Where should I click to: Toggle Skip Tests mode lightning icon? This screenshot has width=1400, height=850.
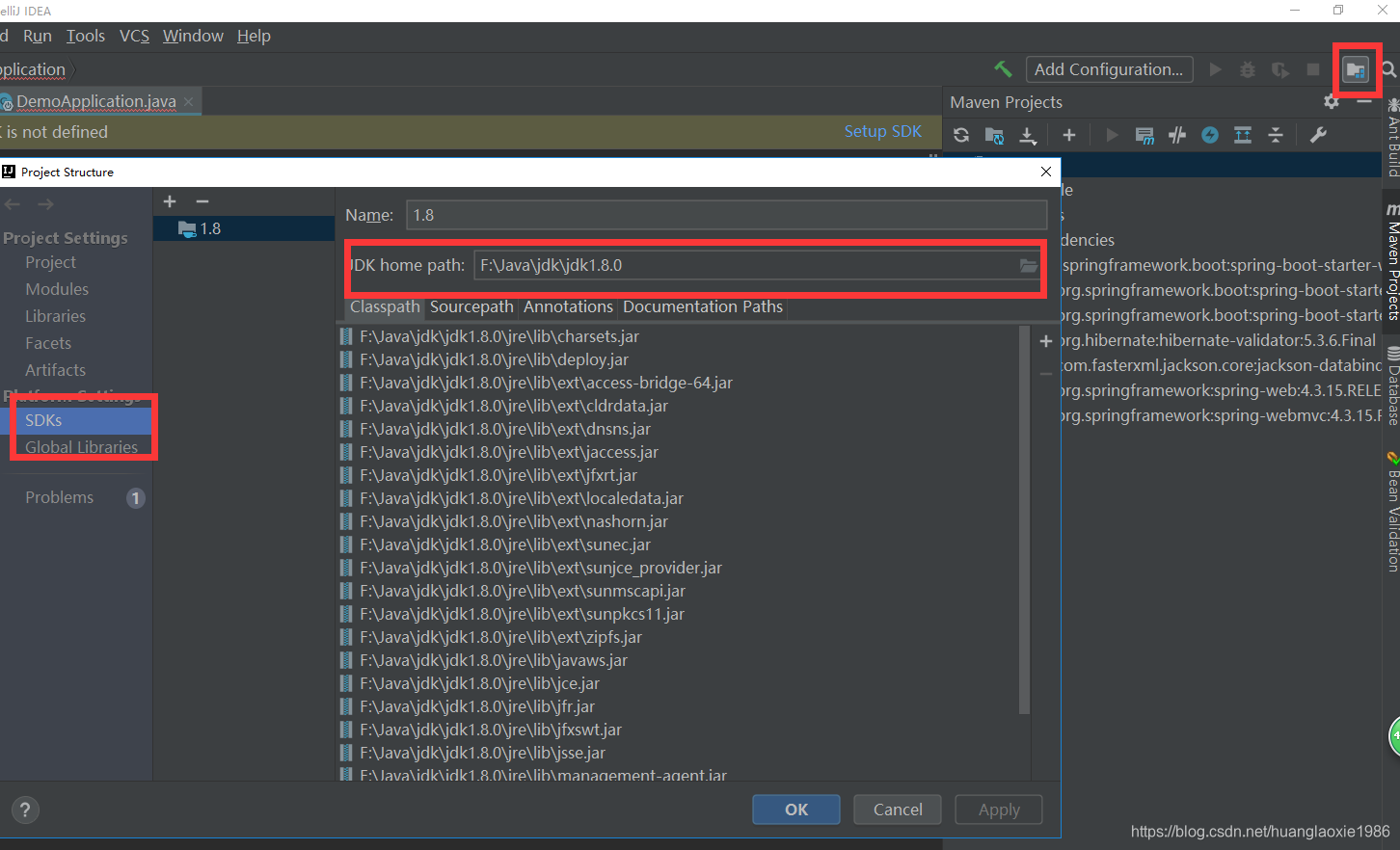tap(1210, 135)
